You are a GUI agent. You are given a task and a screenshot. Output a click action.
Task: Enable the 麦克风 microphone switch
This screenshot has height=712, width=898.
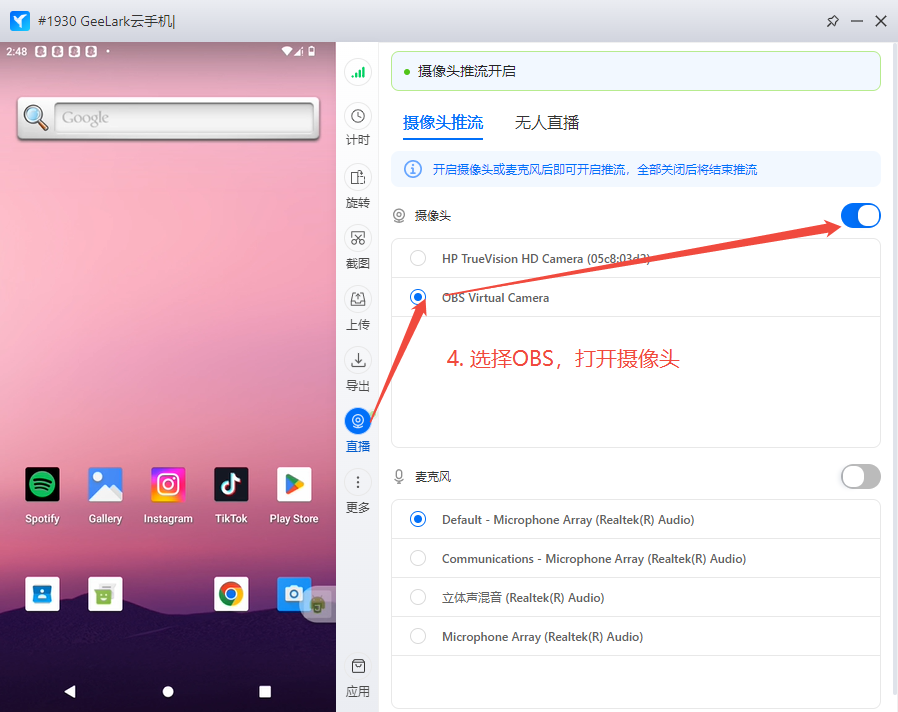860,476
